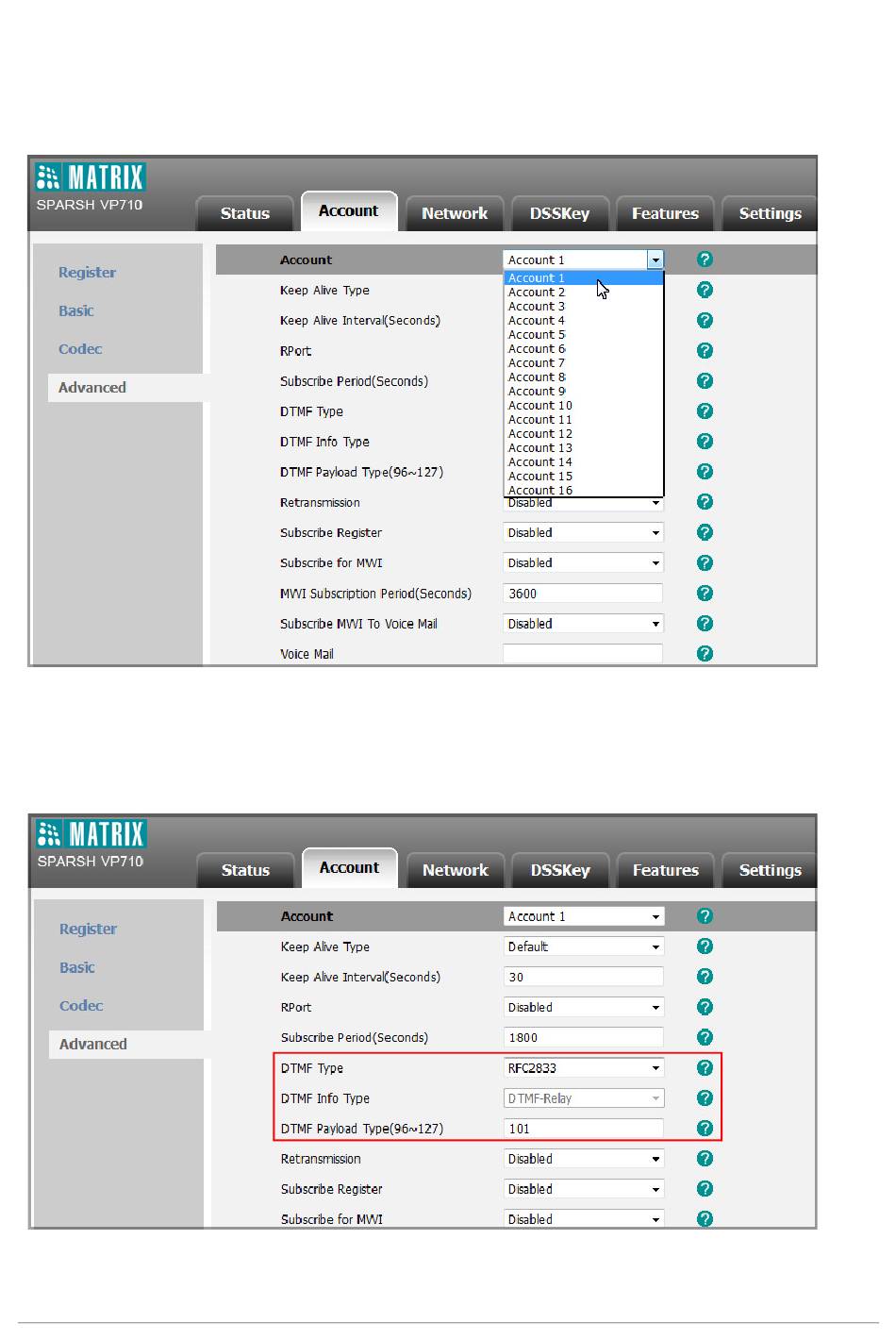
Task: Select Account 5 in the open list
Action: tap(584, 335)
